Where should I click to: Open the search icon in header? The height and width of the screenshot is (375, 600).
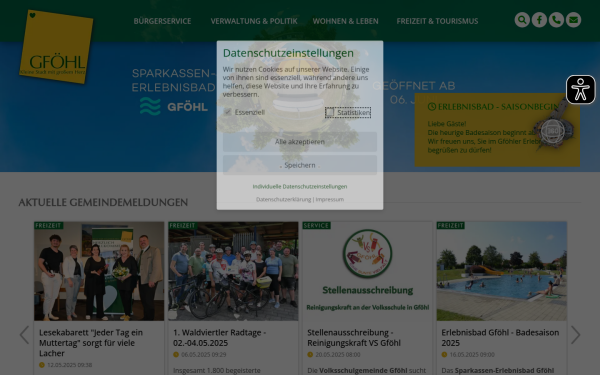(522, 20)
